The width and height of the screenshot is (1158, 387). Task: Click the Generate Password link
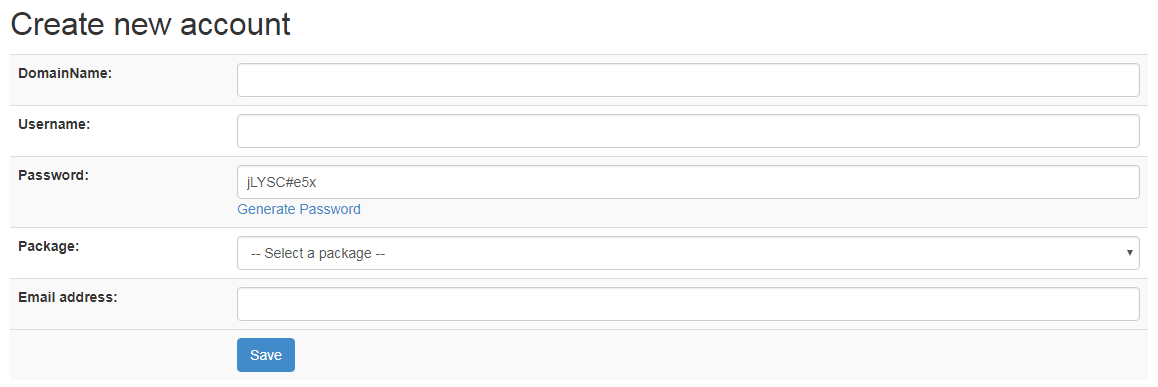pyautogui.click(x=299, y=209)
